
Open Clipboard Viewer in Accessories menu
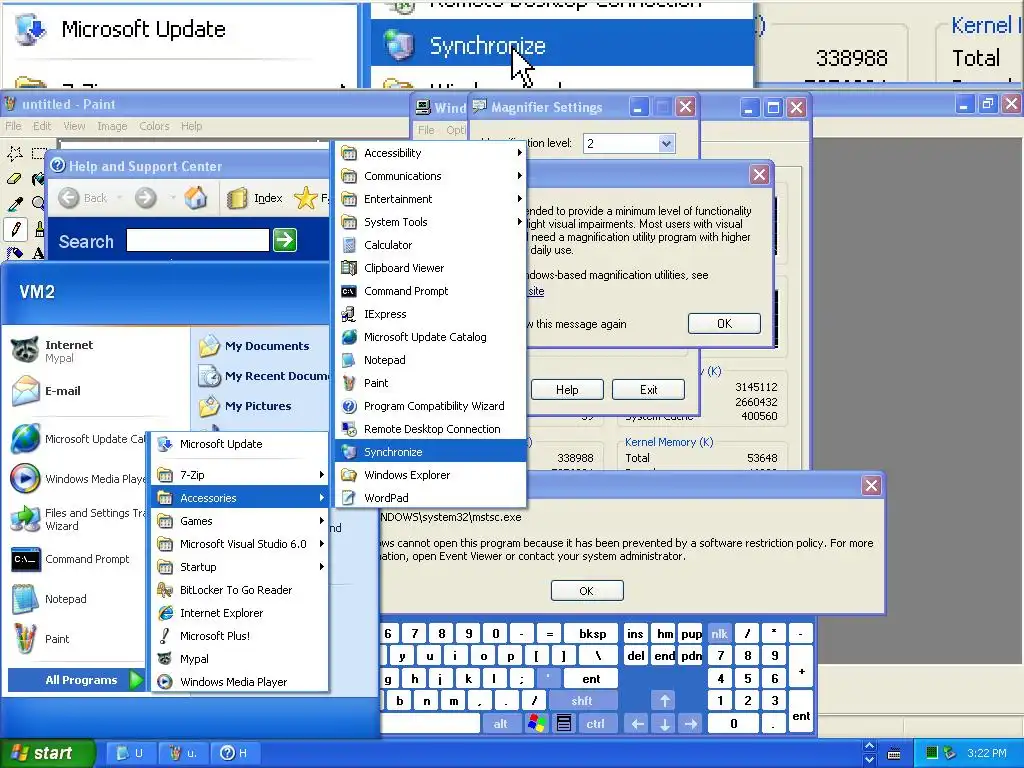click(x=431, y=268)
